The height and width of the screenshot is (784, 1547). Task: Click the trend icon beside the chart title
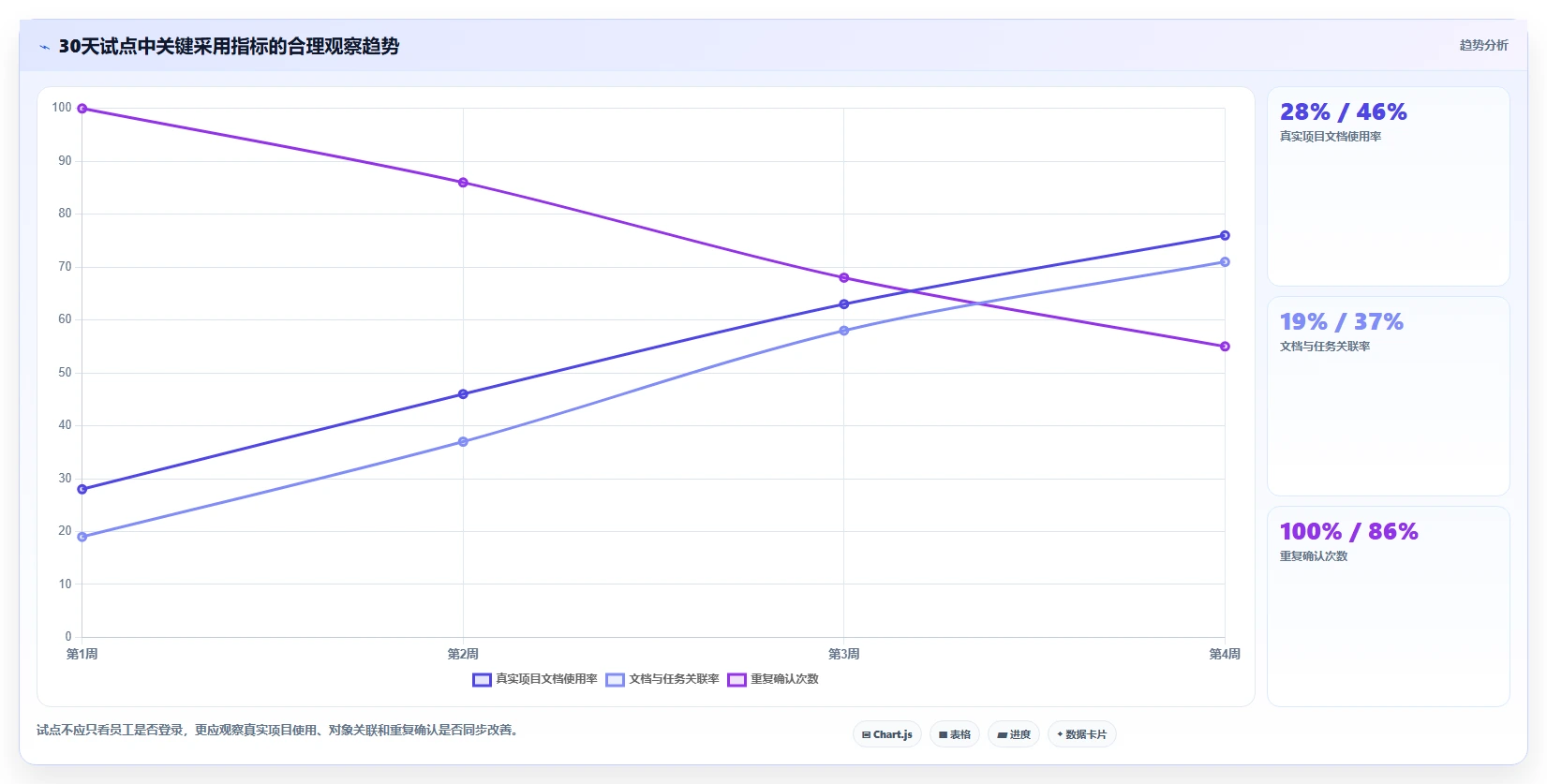point(44,47)
